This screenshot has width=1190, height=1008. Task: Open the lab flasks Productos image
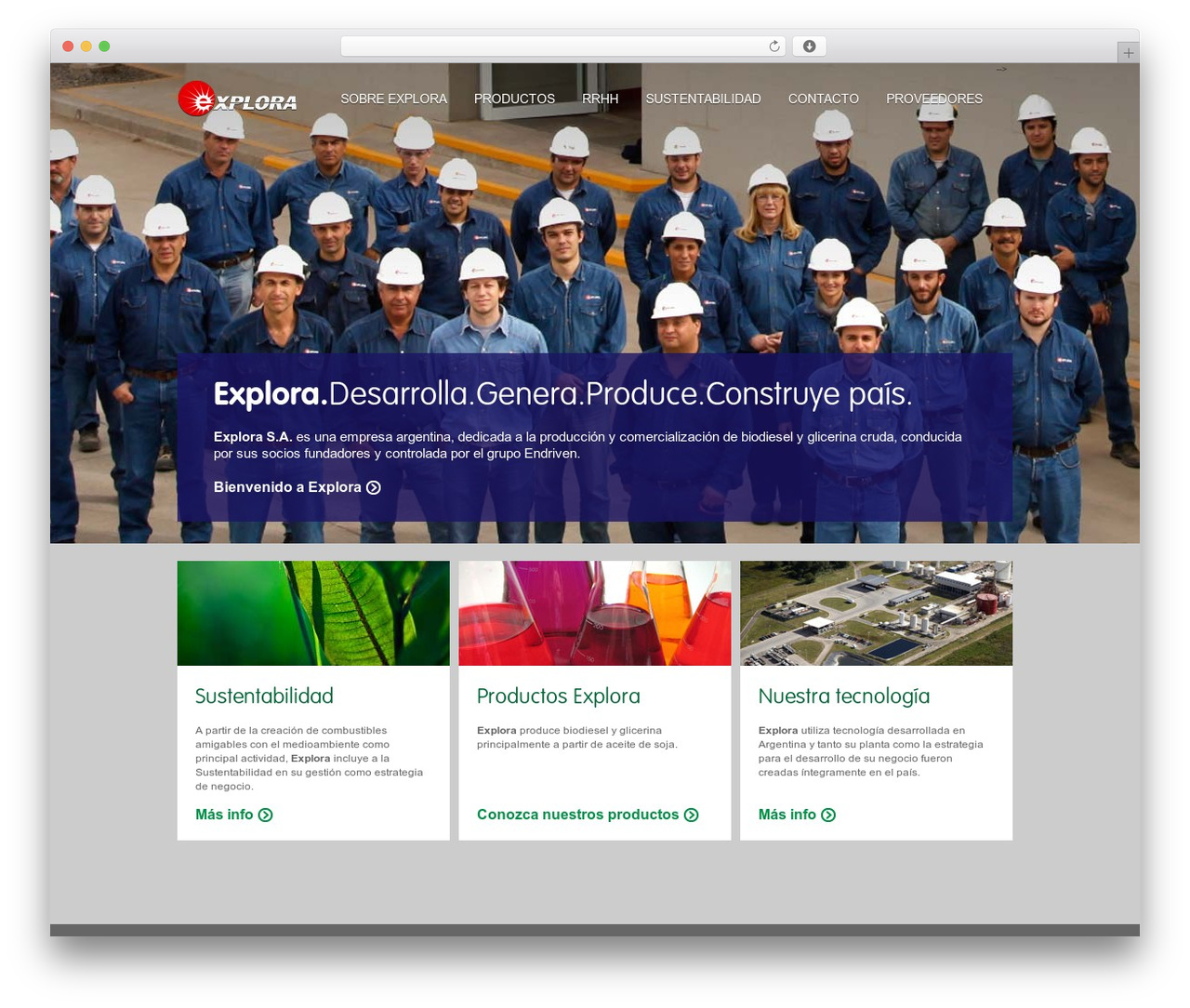click(595, 613)
